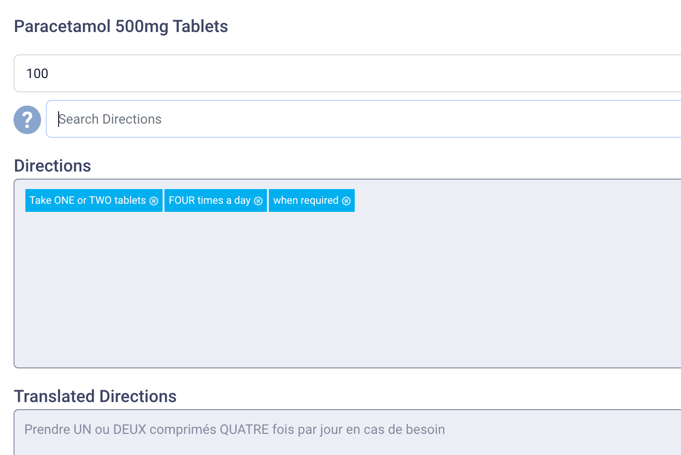The height and width of the screenshot is (455, 681).
Task: Click 'en cas de besoin' in the translation
Action: pyautogui.click(x=393, y=430)
